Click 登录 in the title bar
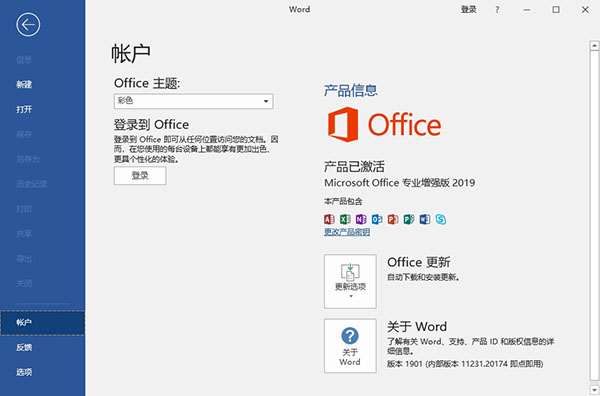Screen dimensions: 600x396 tap(468, 10)
